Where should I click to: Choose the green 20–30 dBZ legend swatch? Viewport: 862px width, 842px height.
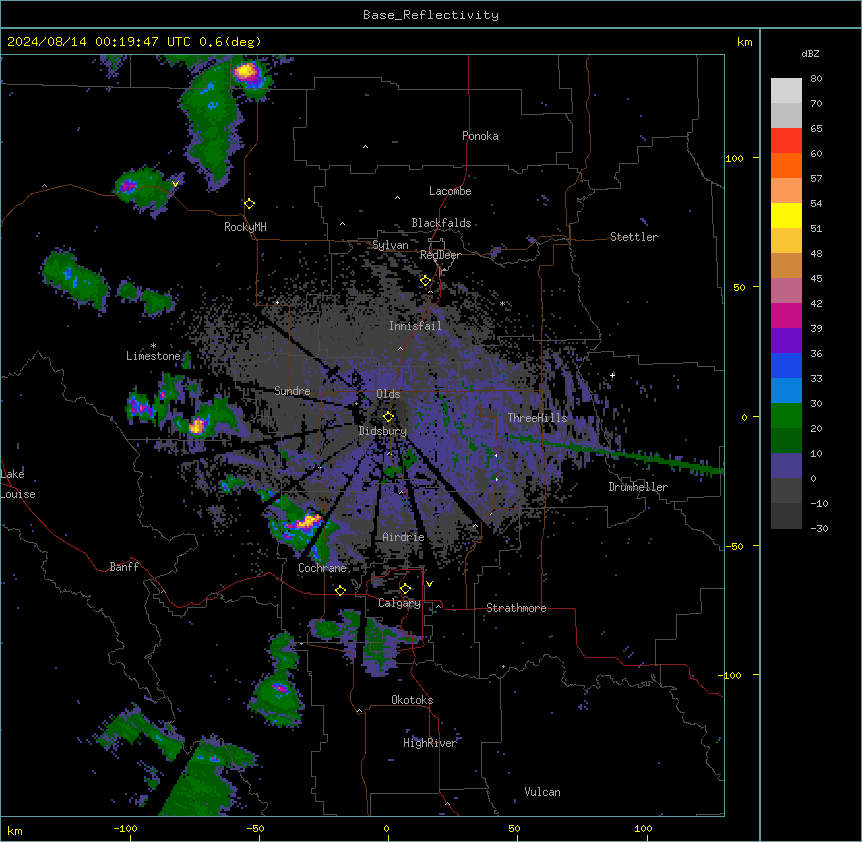point(786,416)
